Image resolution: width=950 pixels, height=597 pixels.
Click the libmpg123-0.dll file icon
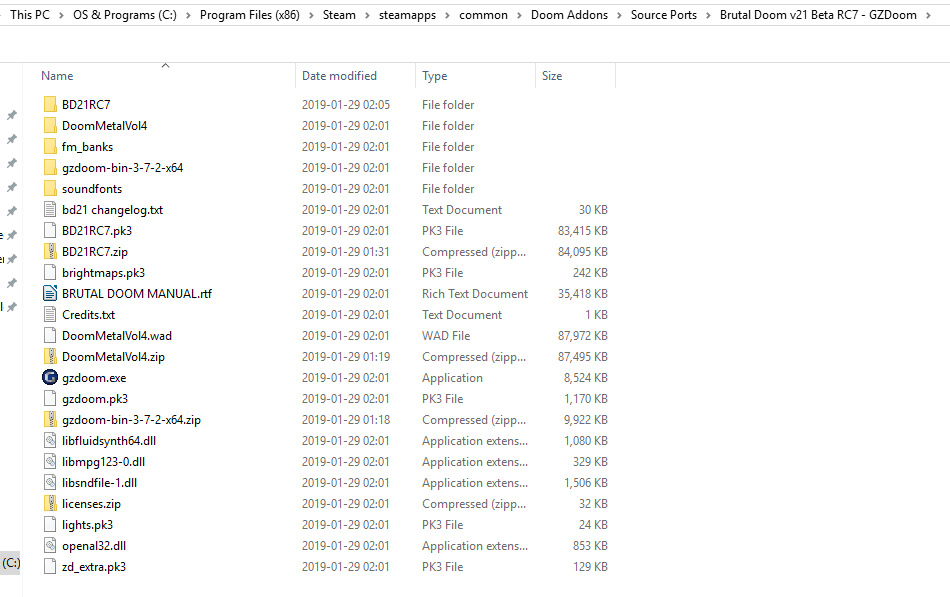click(x=50, y=462)
